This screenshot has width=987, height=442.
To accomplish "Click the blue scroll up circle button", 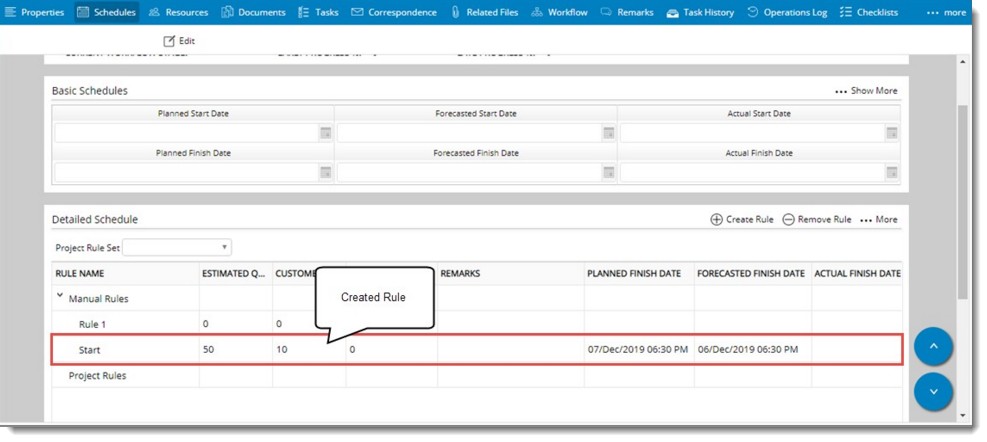I will tap(933, 346).
